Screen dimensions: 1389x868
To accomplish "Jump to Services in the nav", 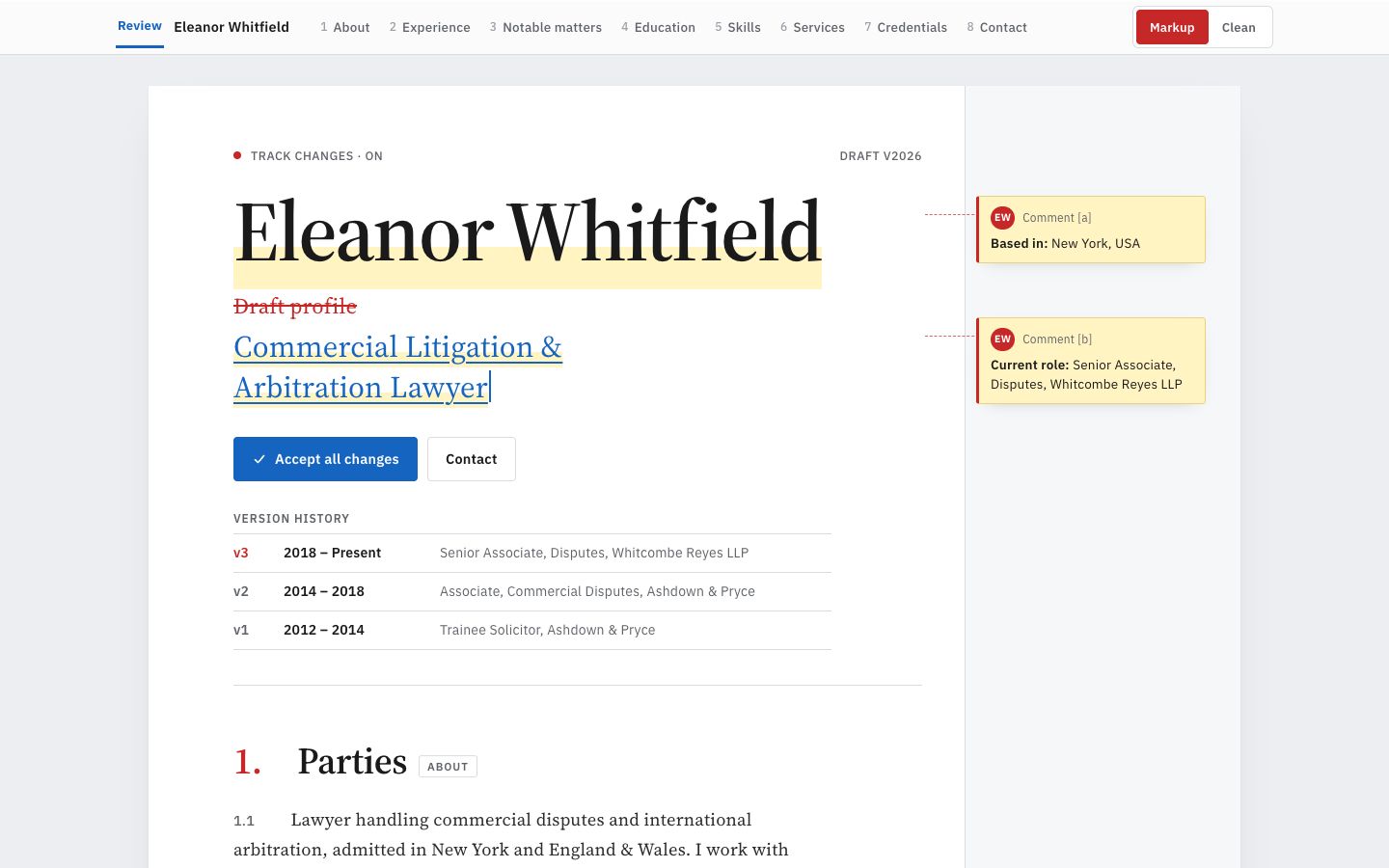I will [812, 27].
